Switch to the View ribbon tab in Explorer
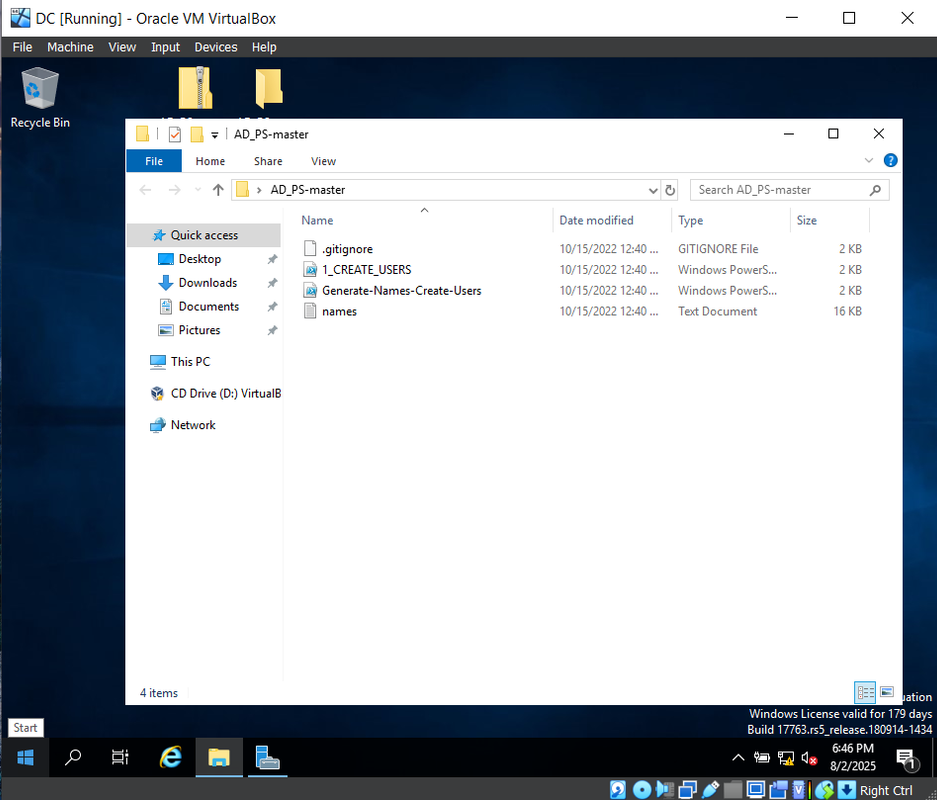The width and height of the screenshot is (937, 800). [x=323, y=161]
